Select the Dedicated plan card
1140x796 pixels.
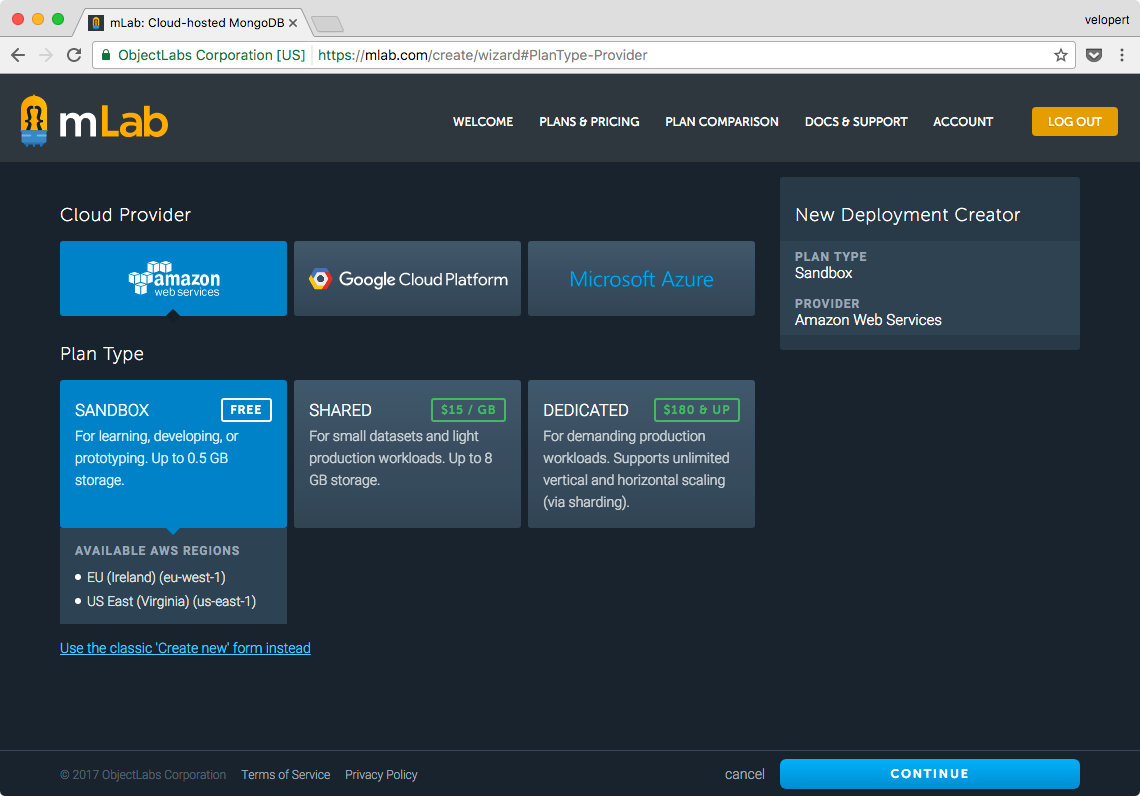click(641, 454)
